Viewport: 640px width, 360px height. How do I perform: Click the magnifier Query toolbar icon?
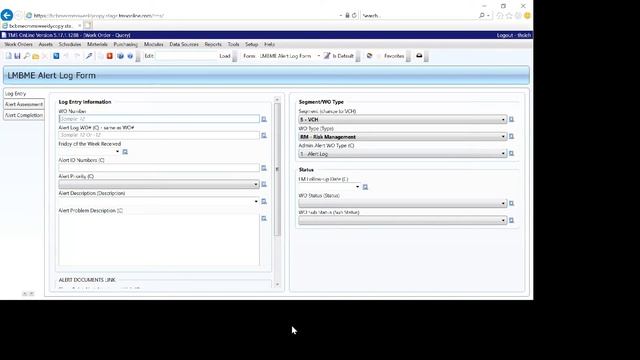(x=27, y=56)
